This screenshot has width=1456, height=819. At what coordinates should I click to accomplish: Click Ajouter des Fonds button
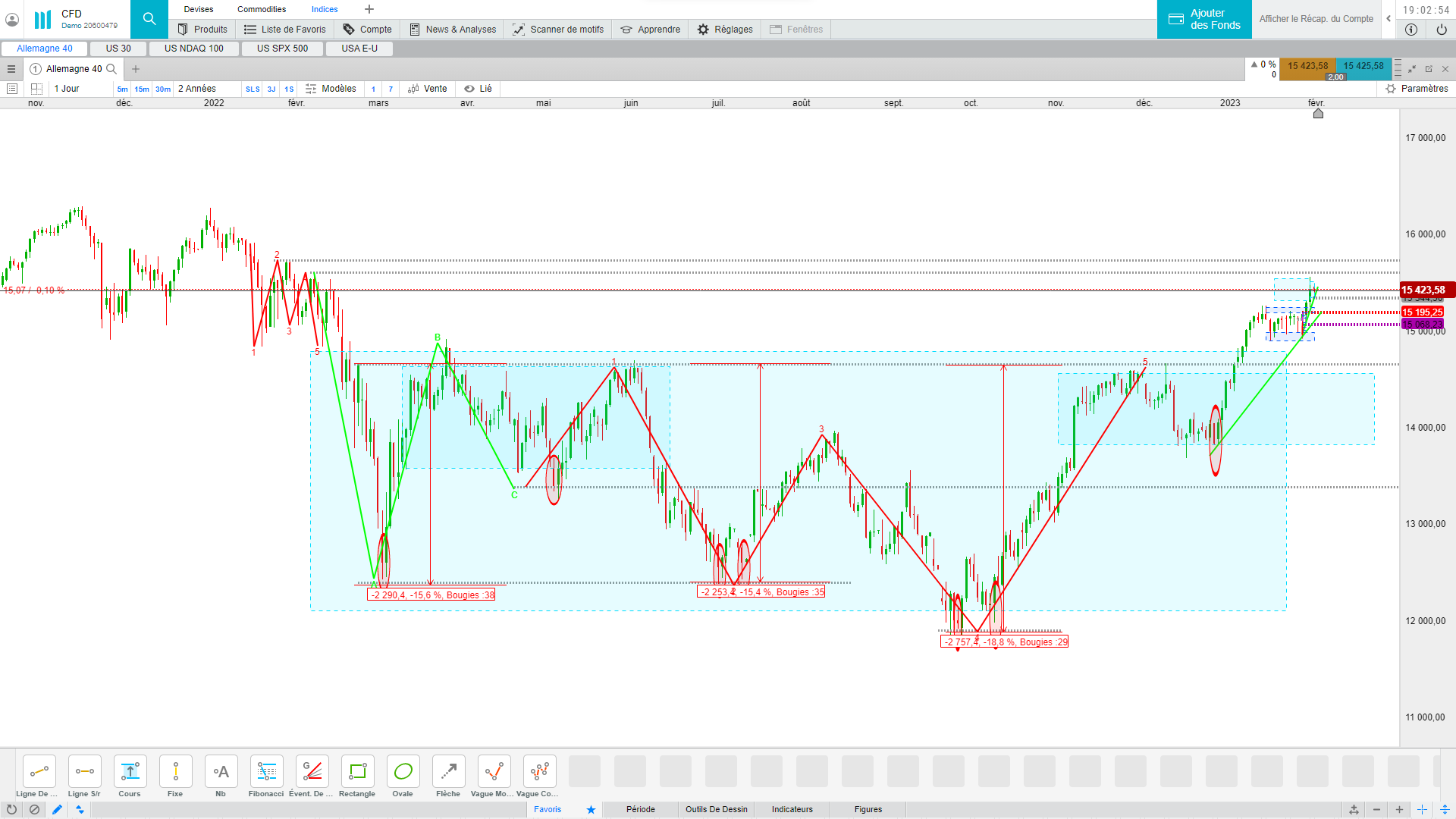pyautogui.click(x=1204, y=19)
